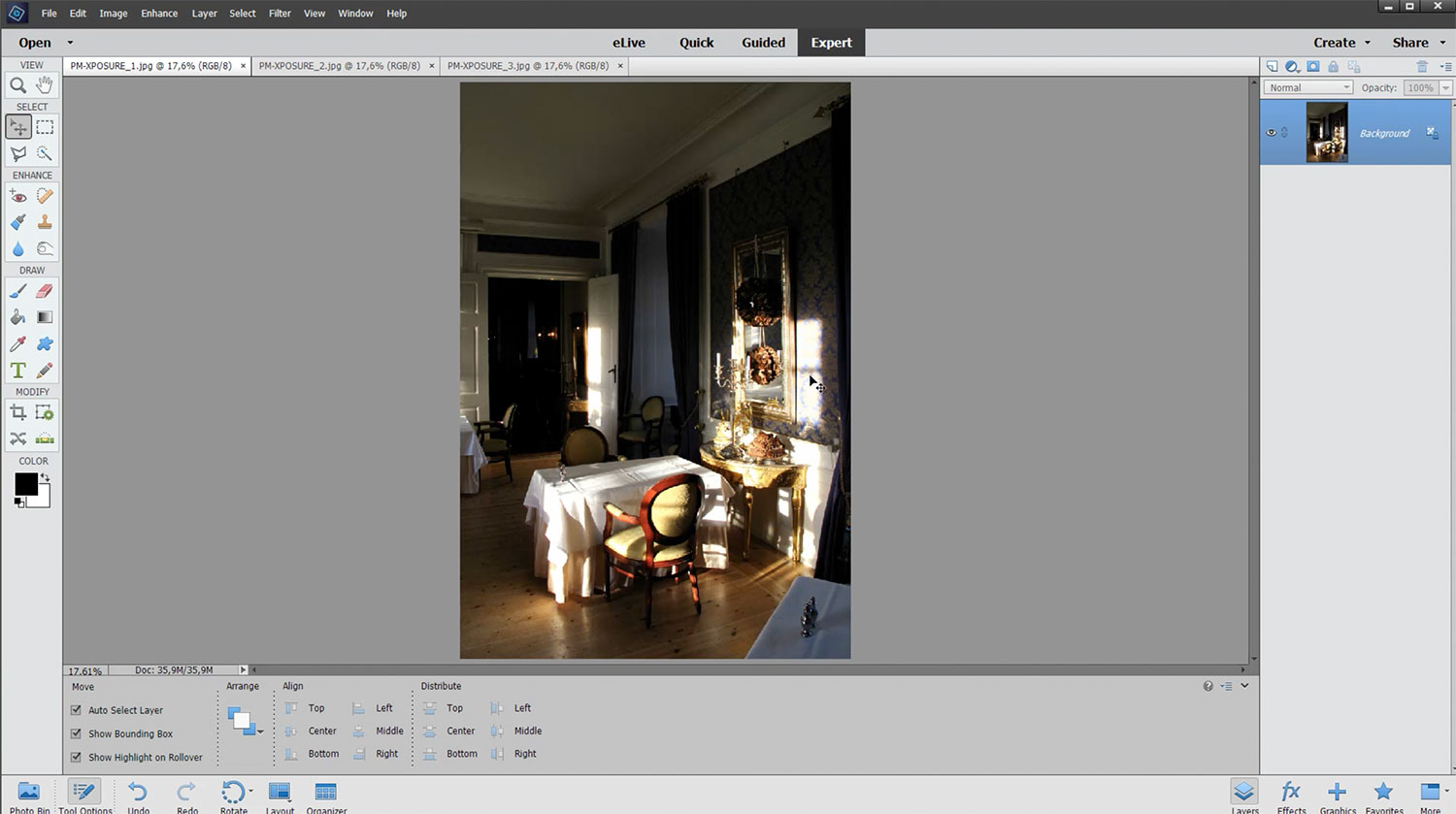Hide the Background layer visibility
Image resolution: width=1456 pixels, height=814 pixels.
[x=1271, y=133]
